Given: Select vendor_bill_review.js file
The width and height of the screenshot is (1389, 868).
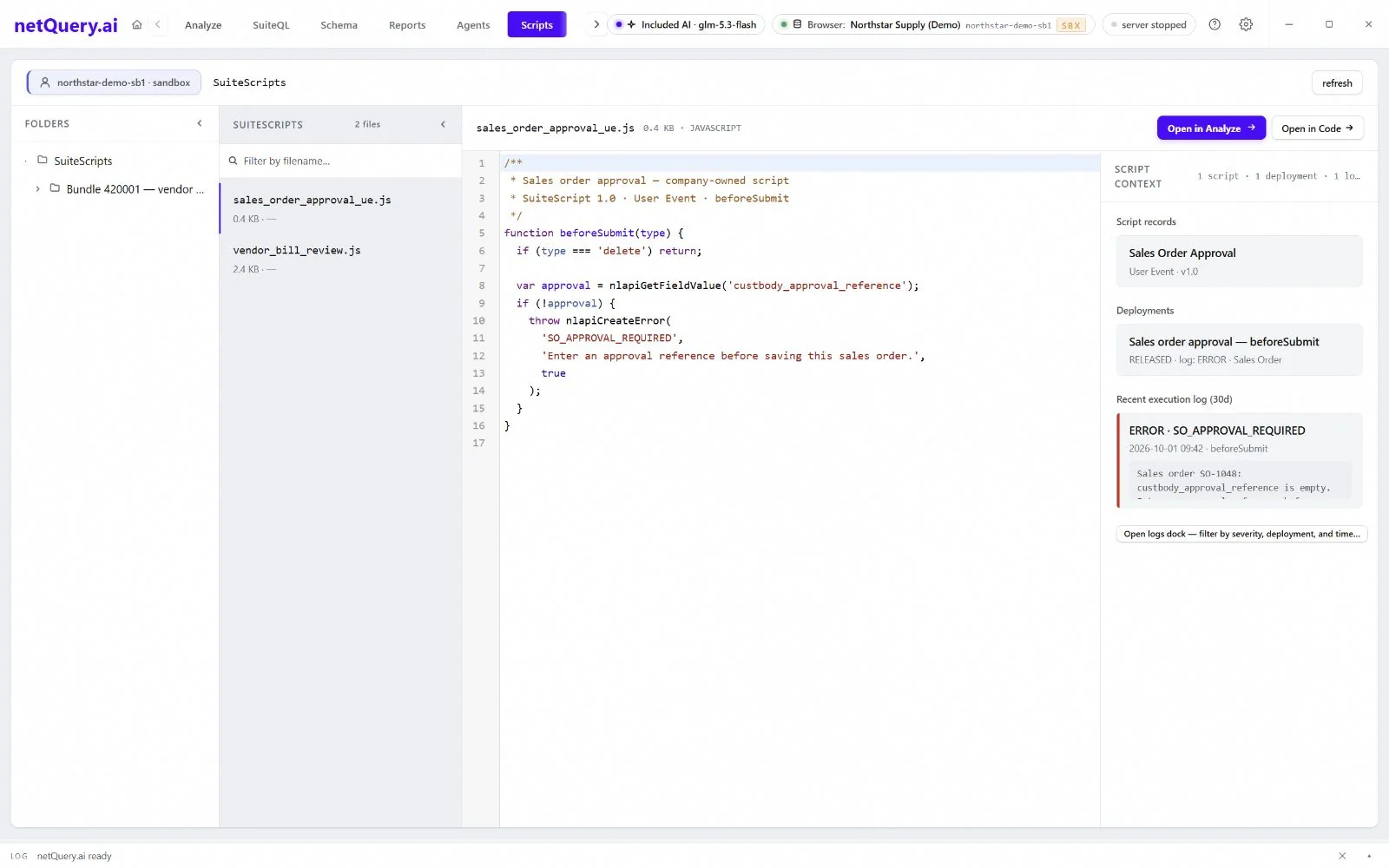Looking at the screenshot, I should coord(340,259).
